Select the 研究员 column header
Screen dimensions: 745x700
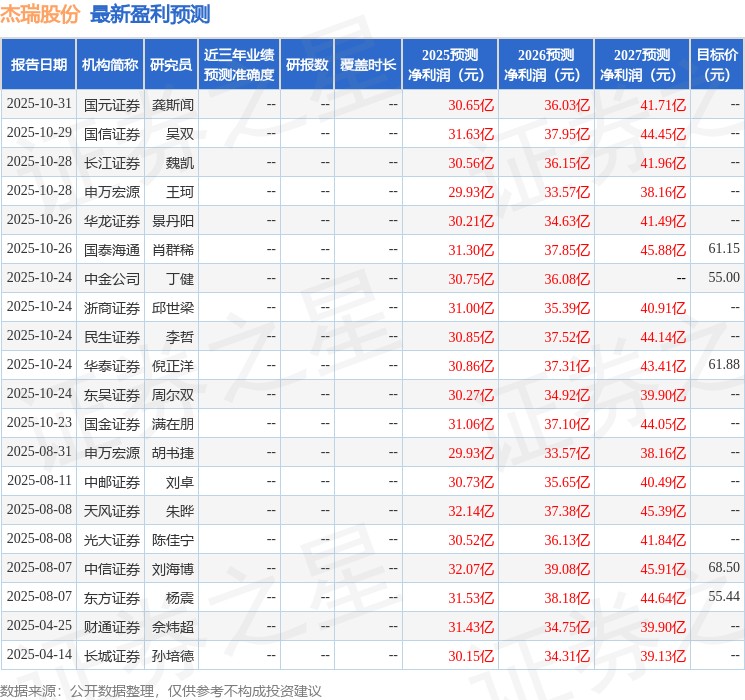(x=171, y=65)
